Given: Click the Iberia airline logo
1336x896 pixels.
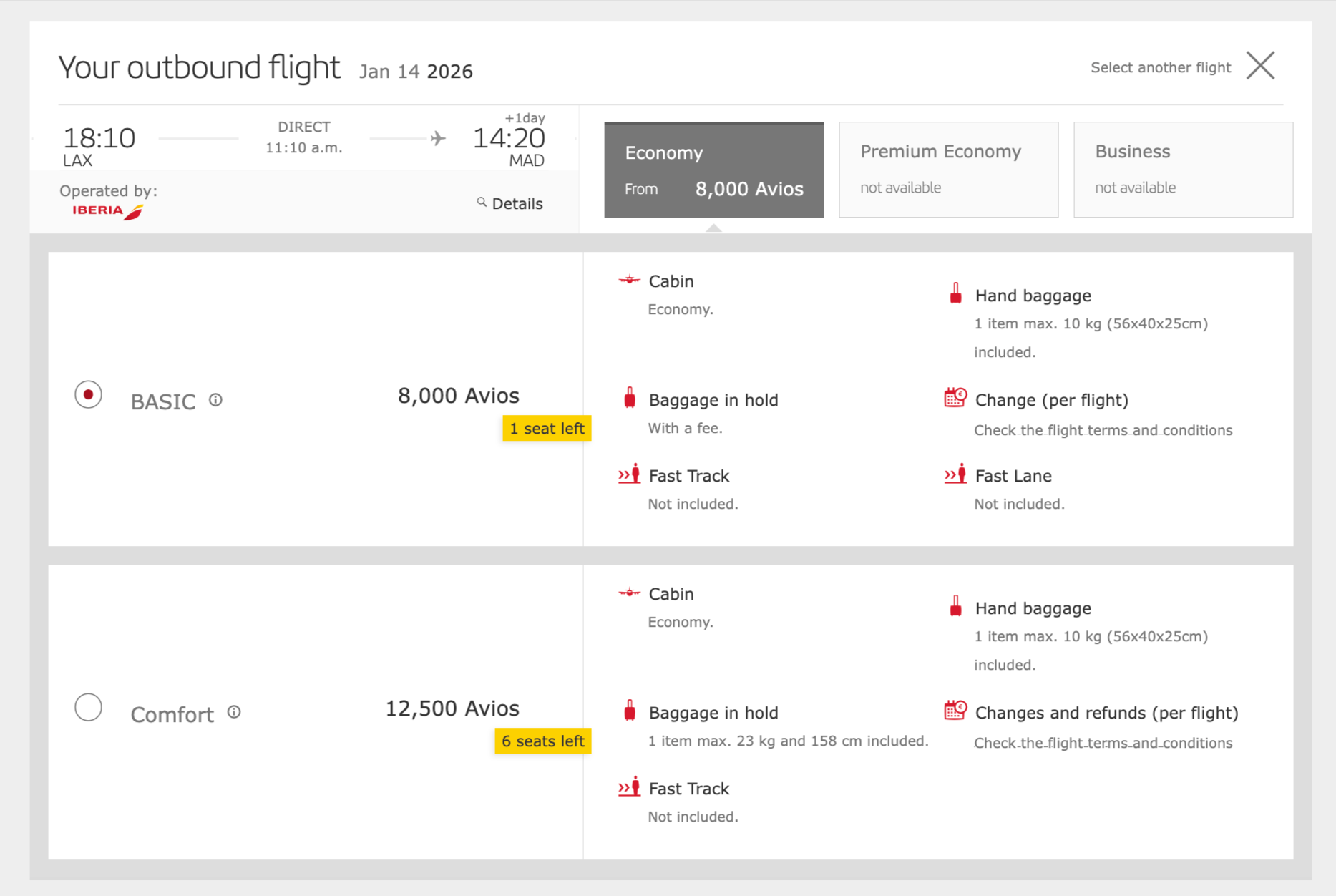Looking at the screenshot, I should (x=106, y=210).
